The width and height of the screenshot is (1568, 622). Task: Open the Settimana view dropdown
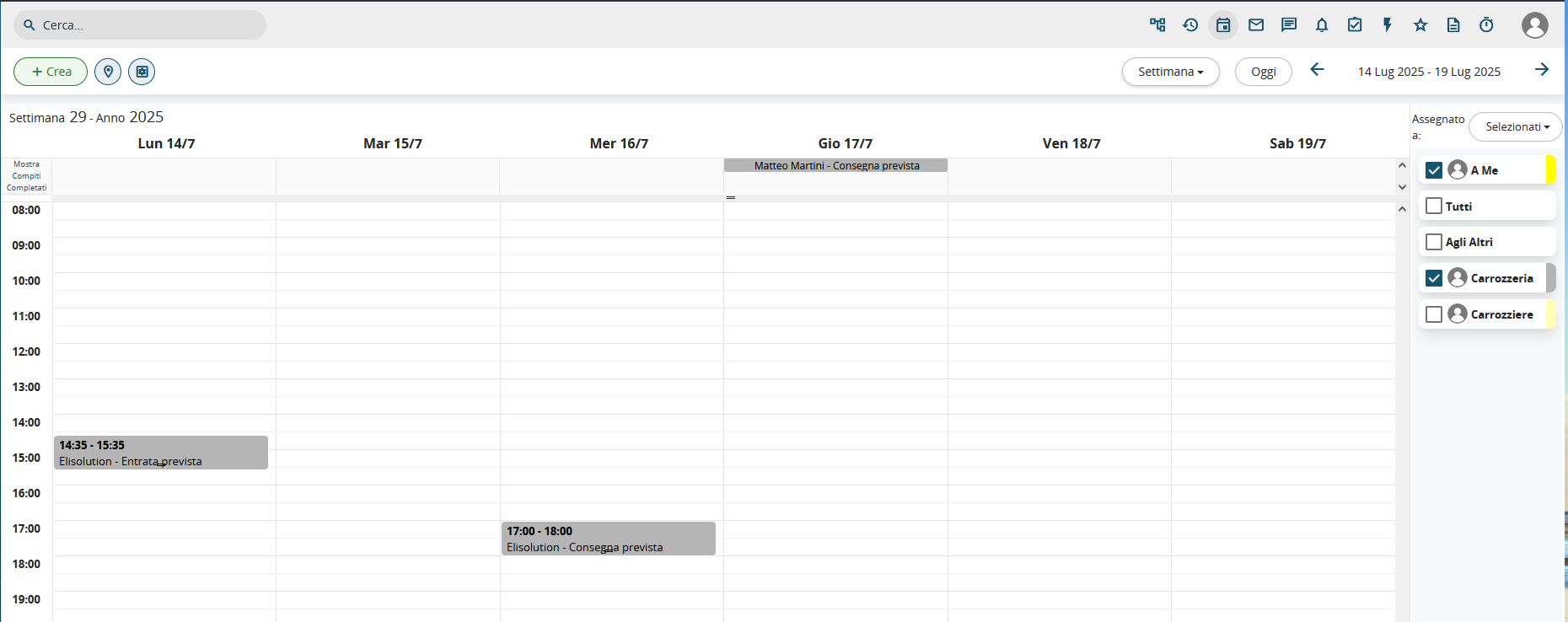(1170, 72)
